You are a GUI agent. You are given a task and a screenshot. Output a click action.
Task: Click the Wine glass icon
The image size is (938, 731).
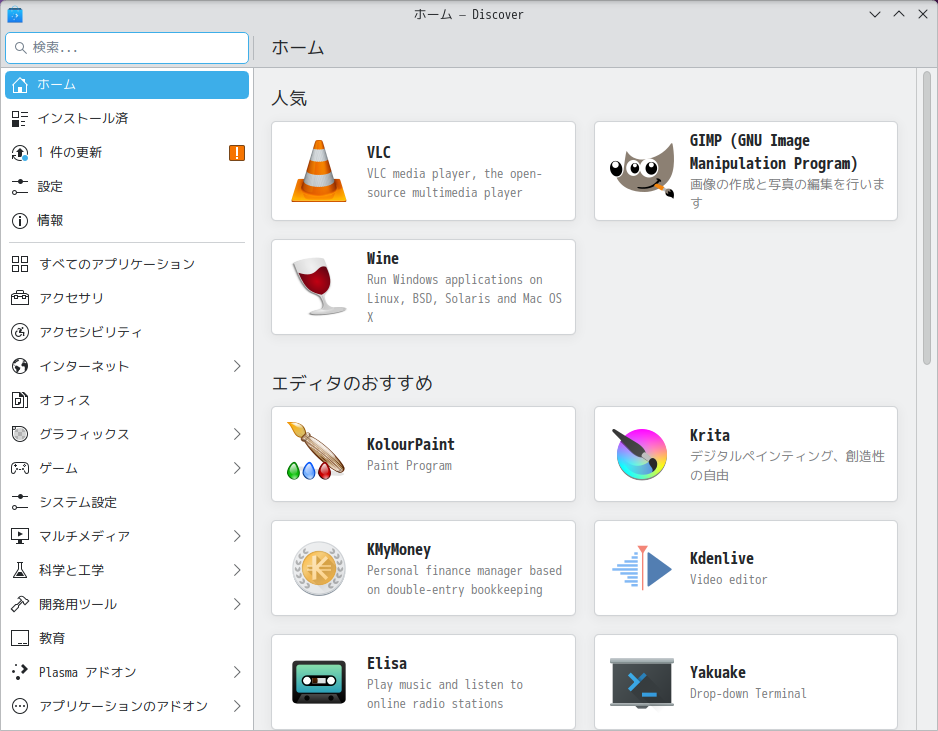[x=319, y=287]
